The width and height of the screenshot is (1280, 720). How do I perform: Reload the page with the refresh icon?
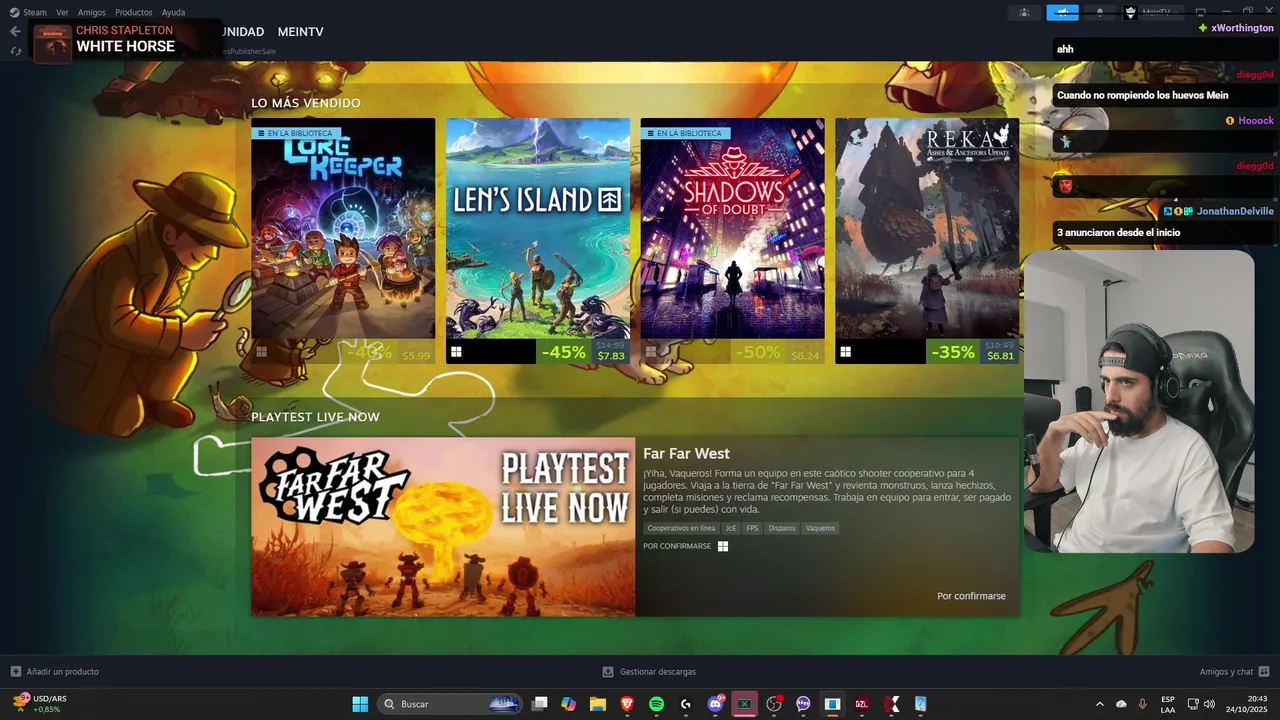pyautogui.click(x=15, y=51)
